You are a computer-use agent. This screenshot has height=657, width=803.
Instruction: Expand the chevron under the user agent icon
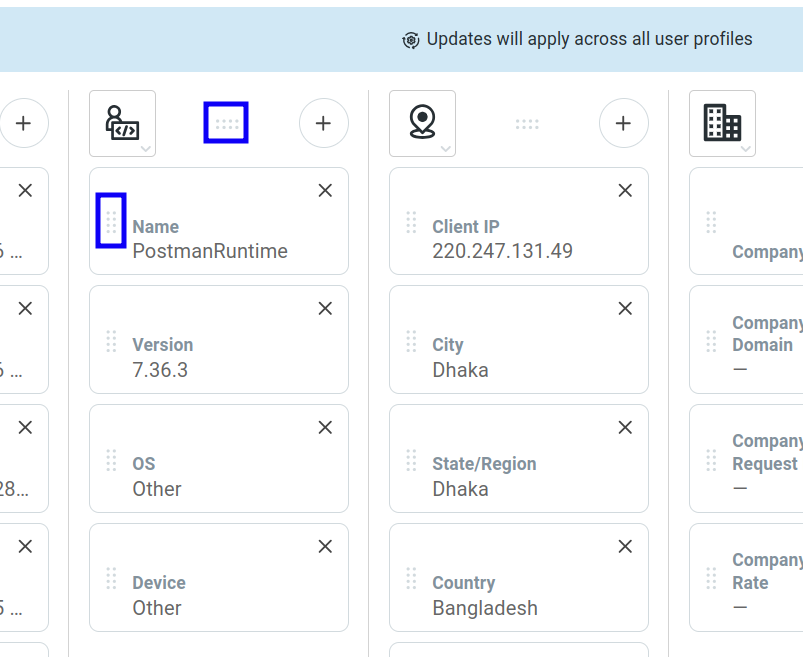pos(146,146)
